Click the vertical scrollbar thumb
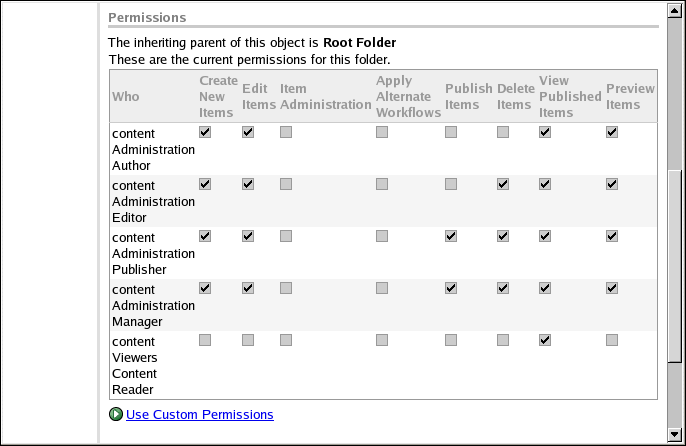The width and height of the screenshot is (686, 446). [x=675, y=270]
